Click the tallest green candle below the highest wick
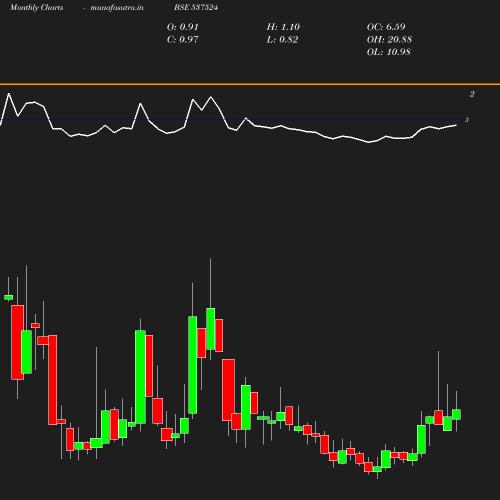The width and height of the screenshot is (500, 500). (x=210, y=329)
